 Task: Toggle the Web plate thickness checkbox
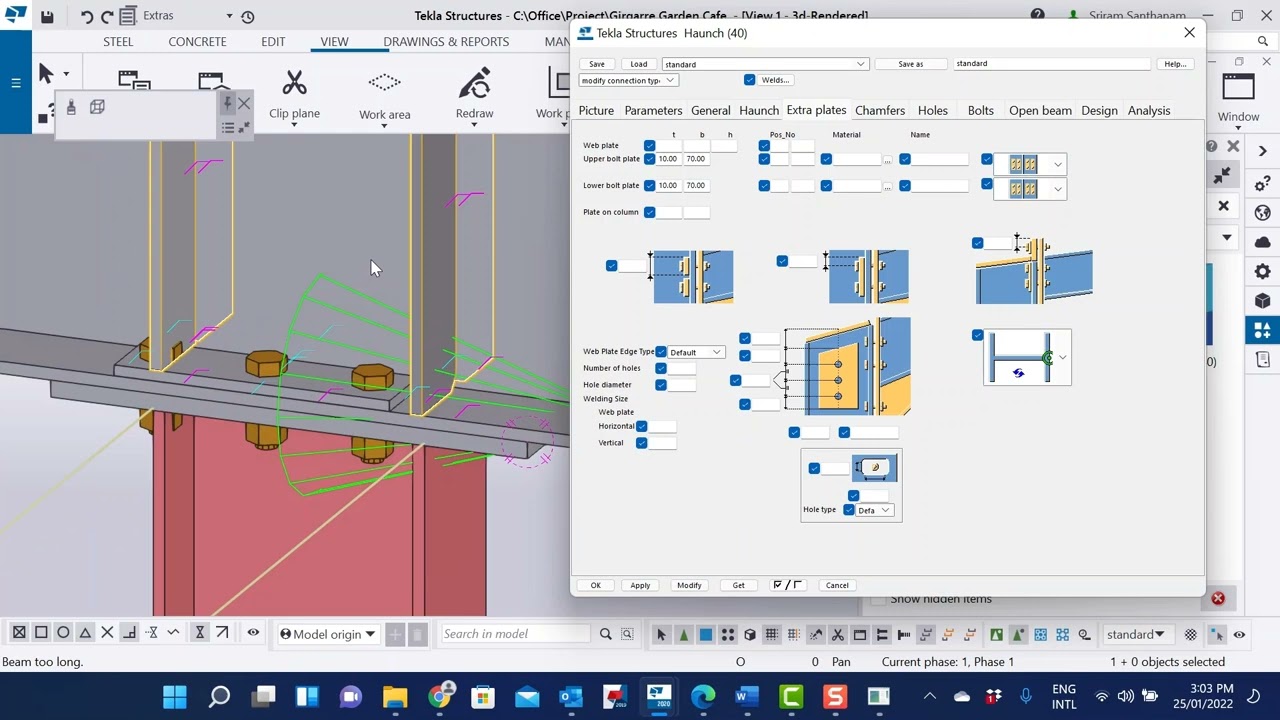coord(650,146)
